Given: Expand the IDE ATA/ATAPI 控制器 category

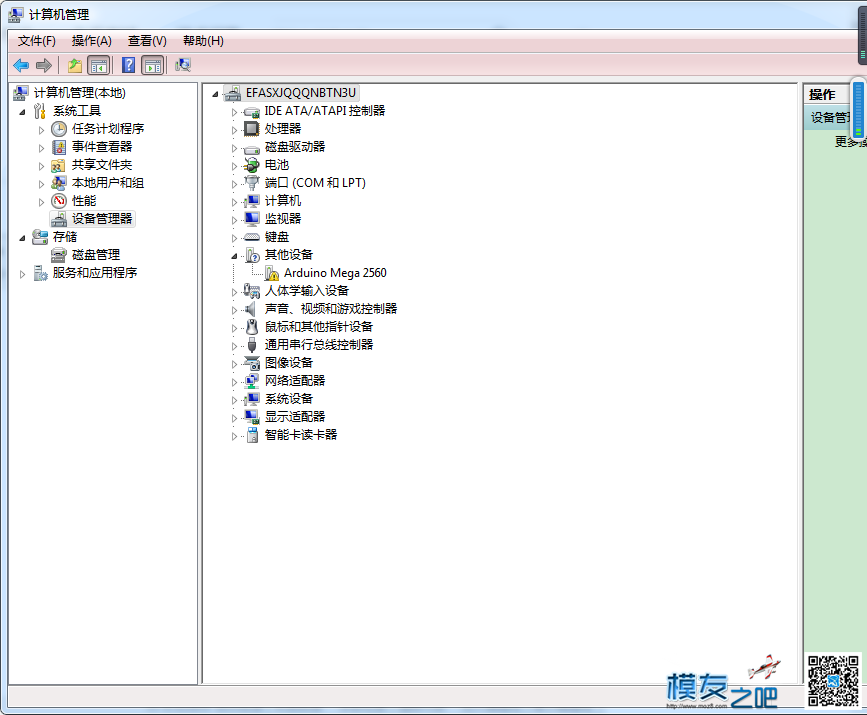Looking at the screenshot, I should (234, 112).
